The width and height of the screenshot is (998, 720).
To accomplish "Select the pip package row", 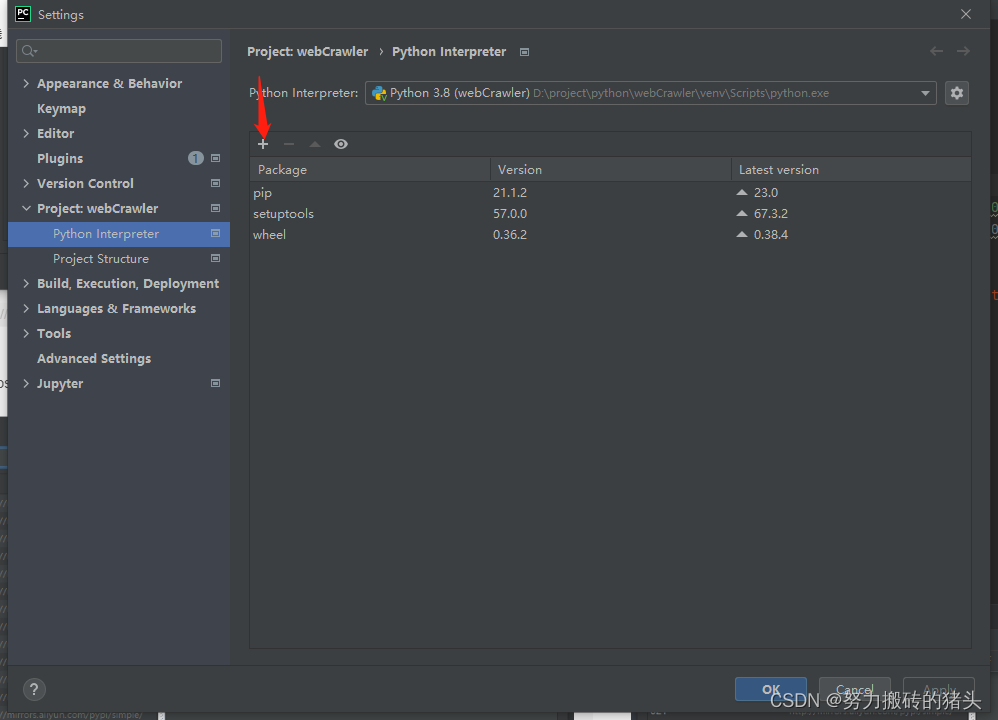I will coord(610,192).
